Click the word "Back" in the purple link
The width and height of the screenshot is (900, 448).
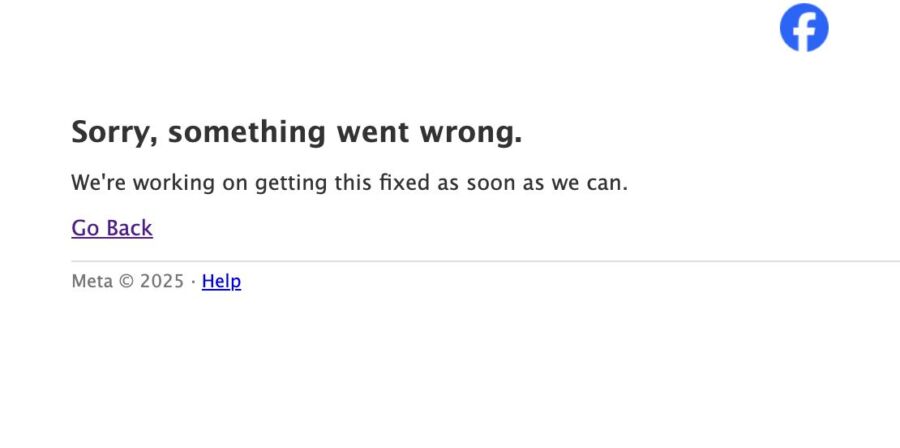tap(129, 228)
